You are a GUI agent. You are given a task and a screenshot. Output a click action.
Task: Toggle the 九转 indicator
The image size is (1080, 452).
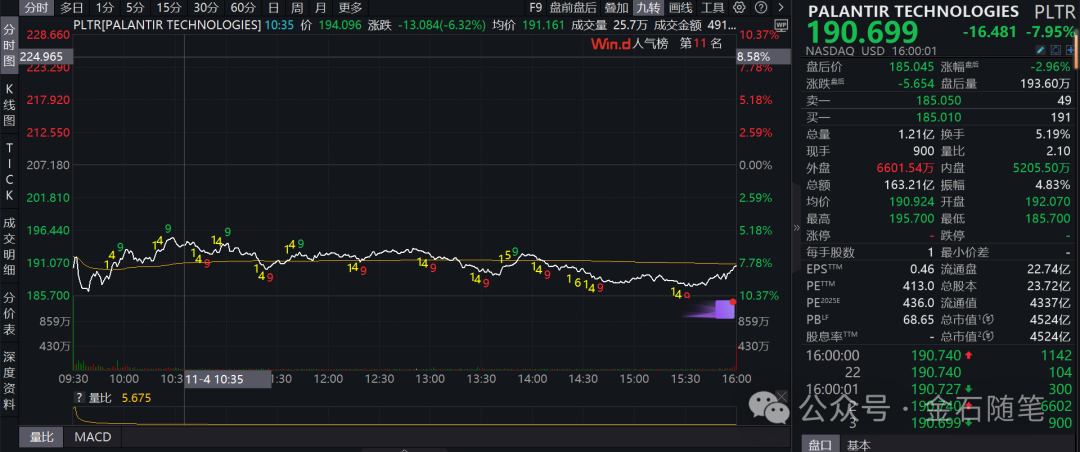pyautogui.click(x=648, y=7)
